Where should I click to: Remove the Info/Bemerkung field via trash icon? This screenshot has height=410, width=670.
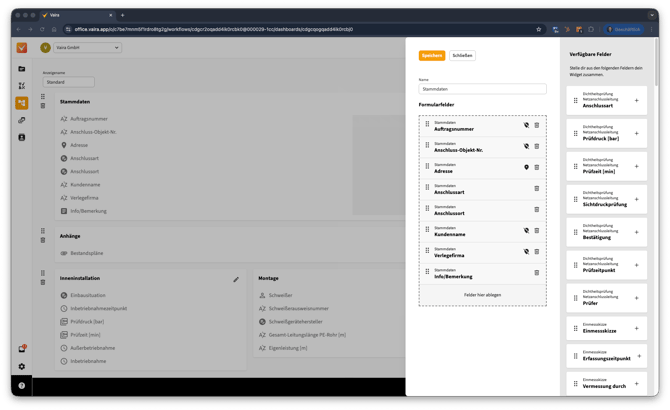(537, 272)
